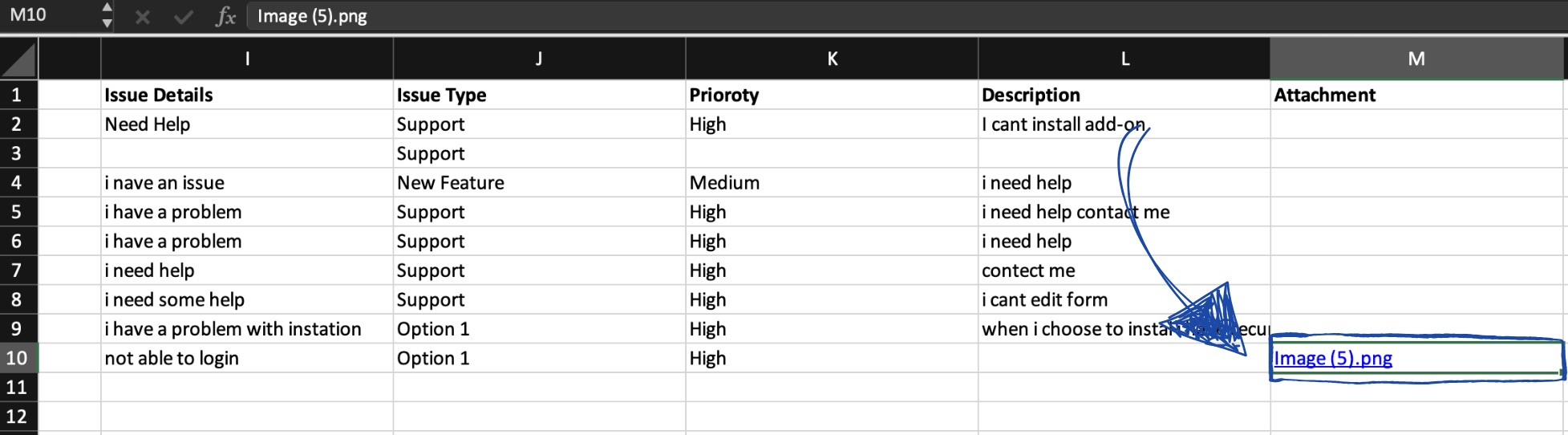Expand the Name Box dropdown arrows
This screenshot has width=1568, height=435.
[x=107, y=15]
